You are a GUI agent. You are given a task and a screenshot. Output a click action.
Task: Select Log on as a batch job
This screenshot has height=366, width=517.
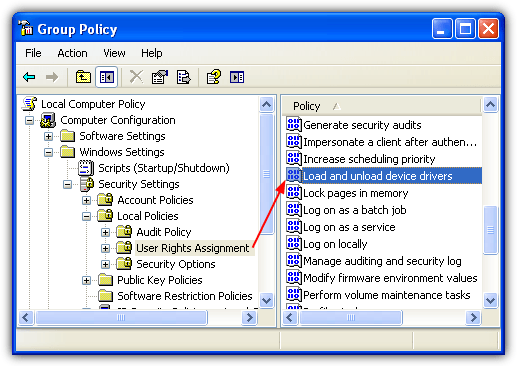[355, 210]
